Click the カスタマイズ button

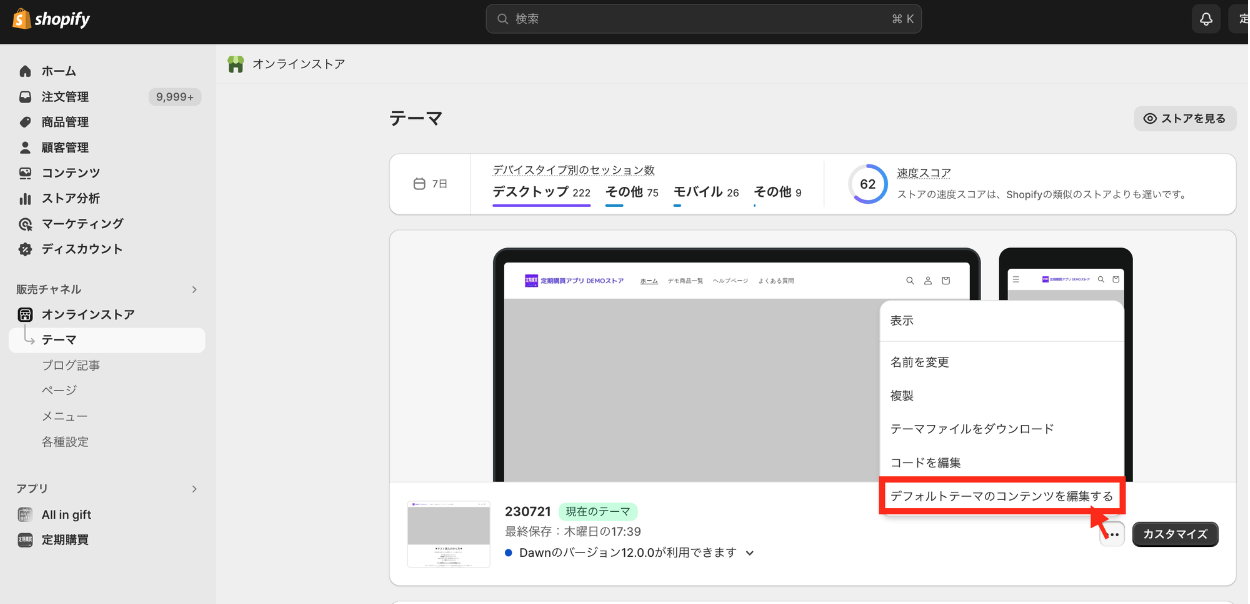[x=1175, y=534]
